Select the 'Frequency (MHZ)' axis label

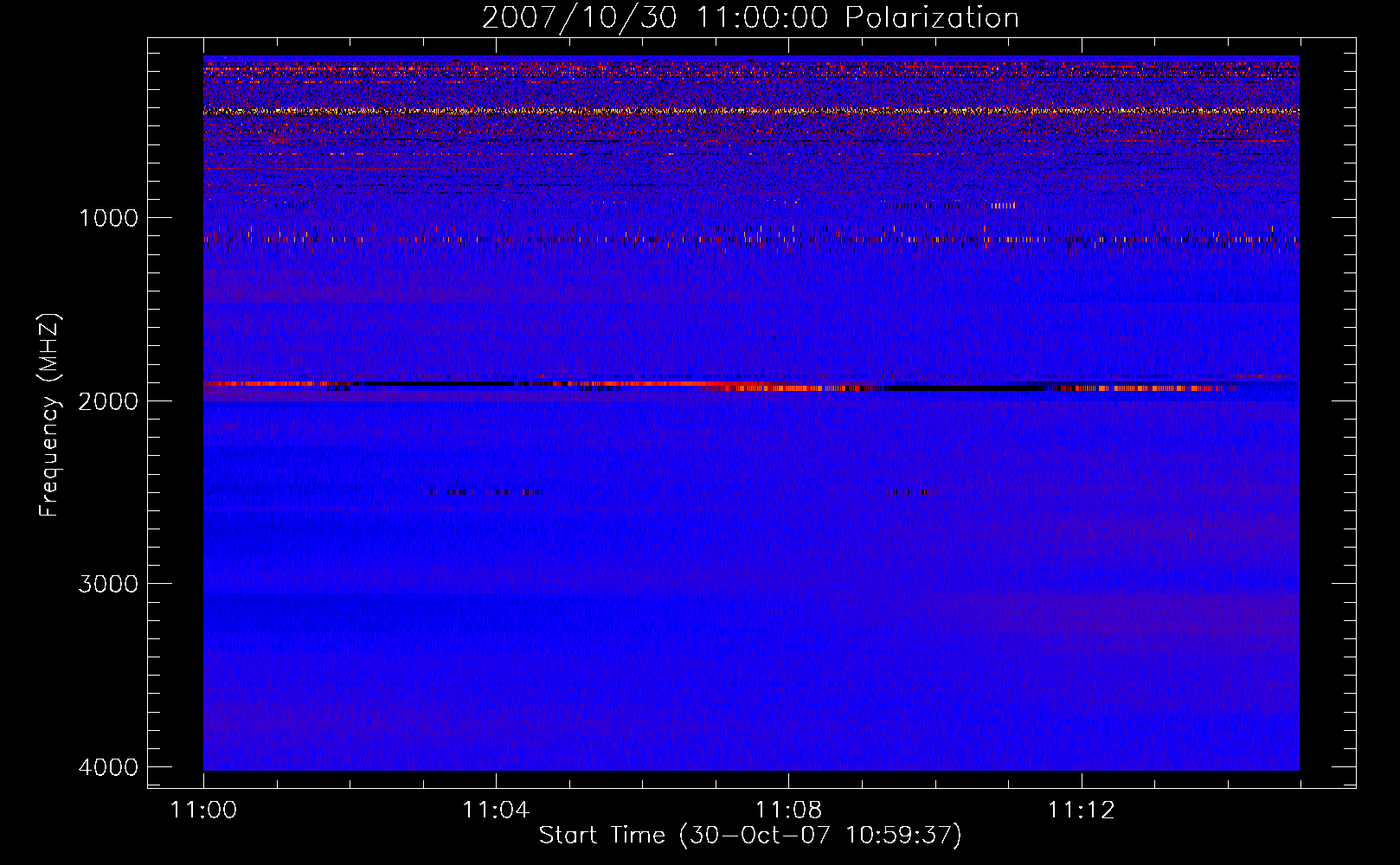click(49, 415)
